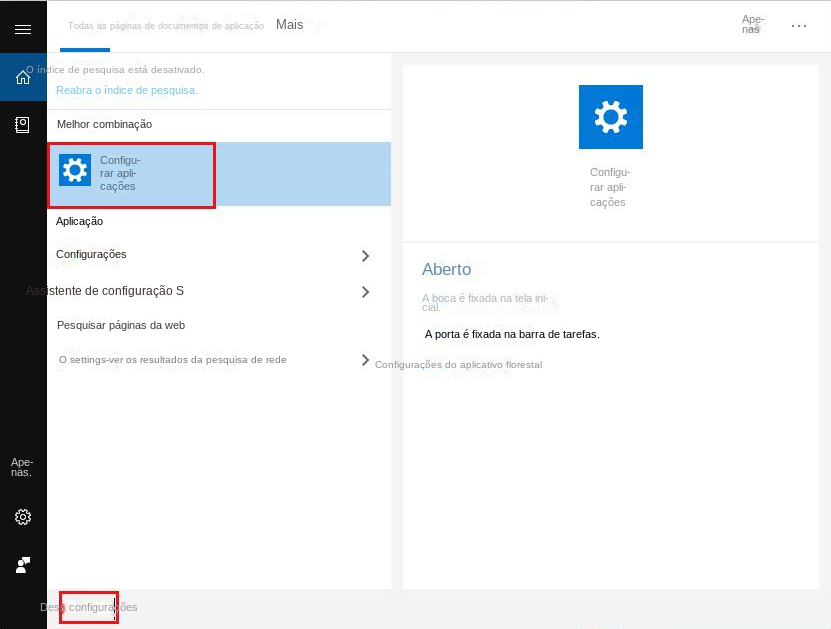Viewport: 831px width, 629px height.
Task: Select the people icon in left sidebar
Action: click(x=22, y=564)
